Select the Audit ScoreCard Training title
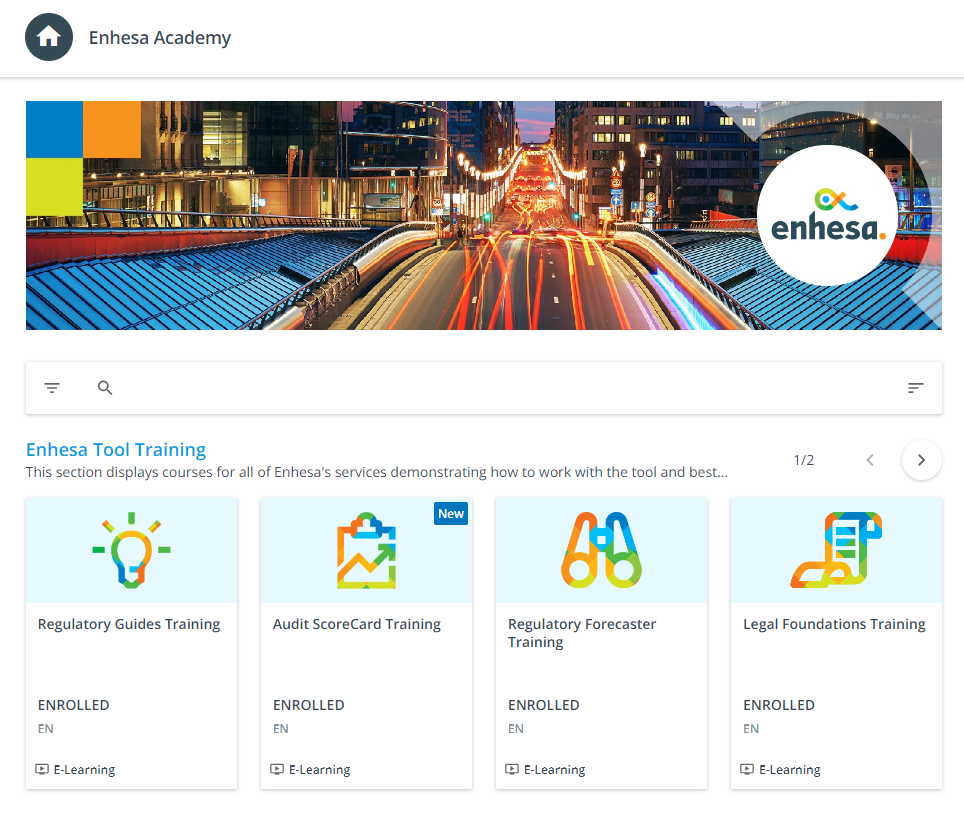 point(356,623)
